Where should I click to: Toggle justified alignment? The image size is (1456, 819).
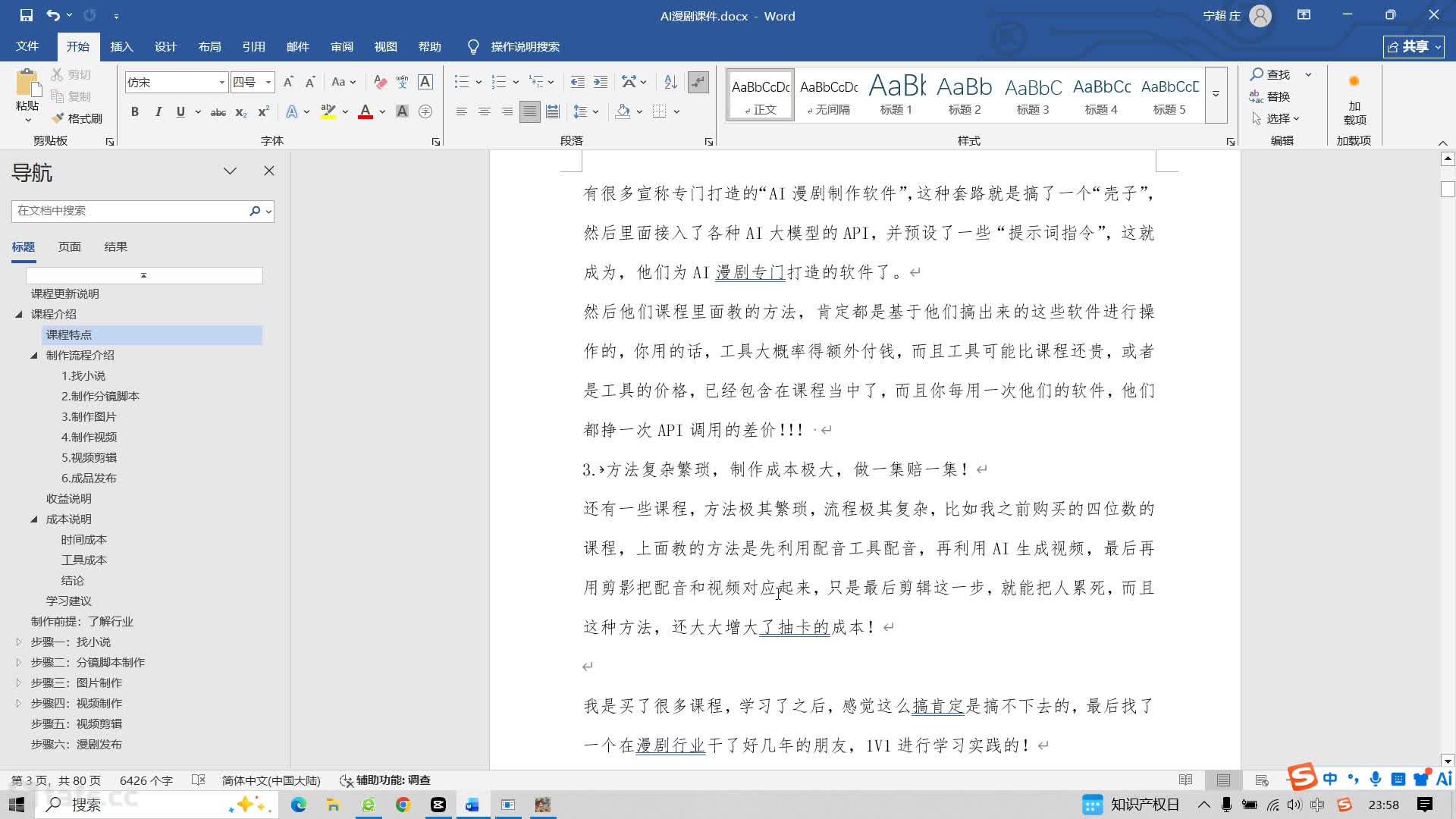[x=529, y=112]
